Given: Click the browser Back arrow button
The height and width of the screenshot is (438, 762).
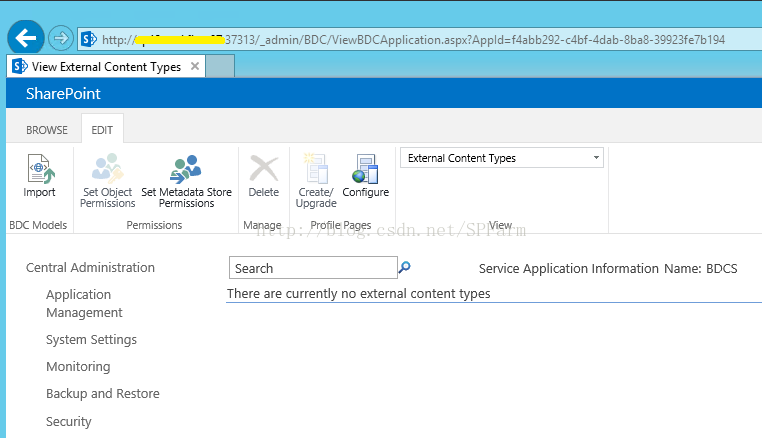Looking at the screenshot, I should pos(26,38).
